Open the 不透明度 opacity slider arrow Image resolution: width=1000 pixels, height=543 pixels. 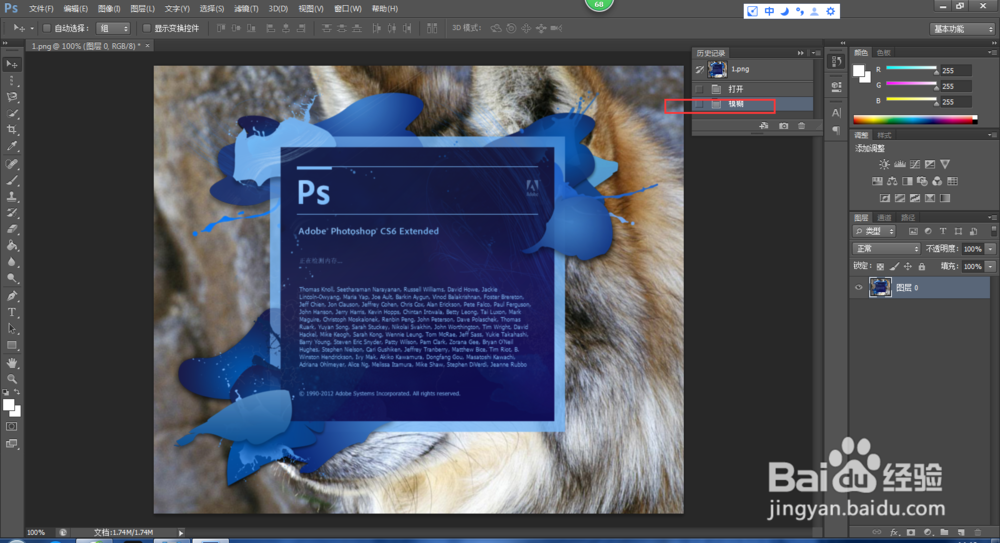tap(990, 249)
